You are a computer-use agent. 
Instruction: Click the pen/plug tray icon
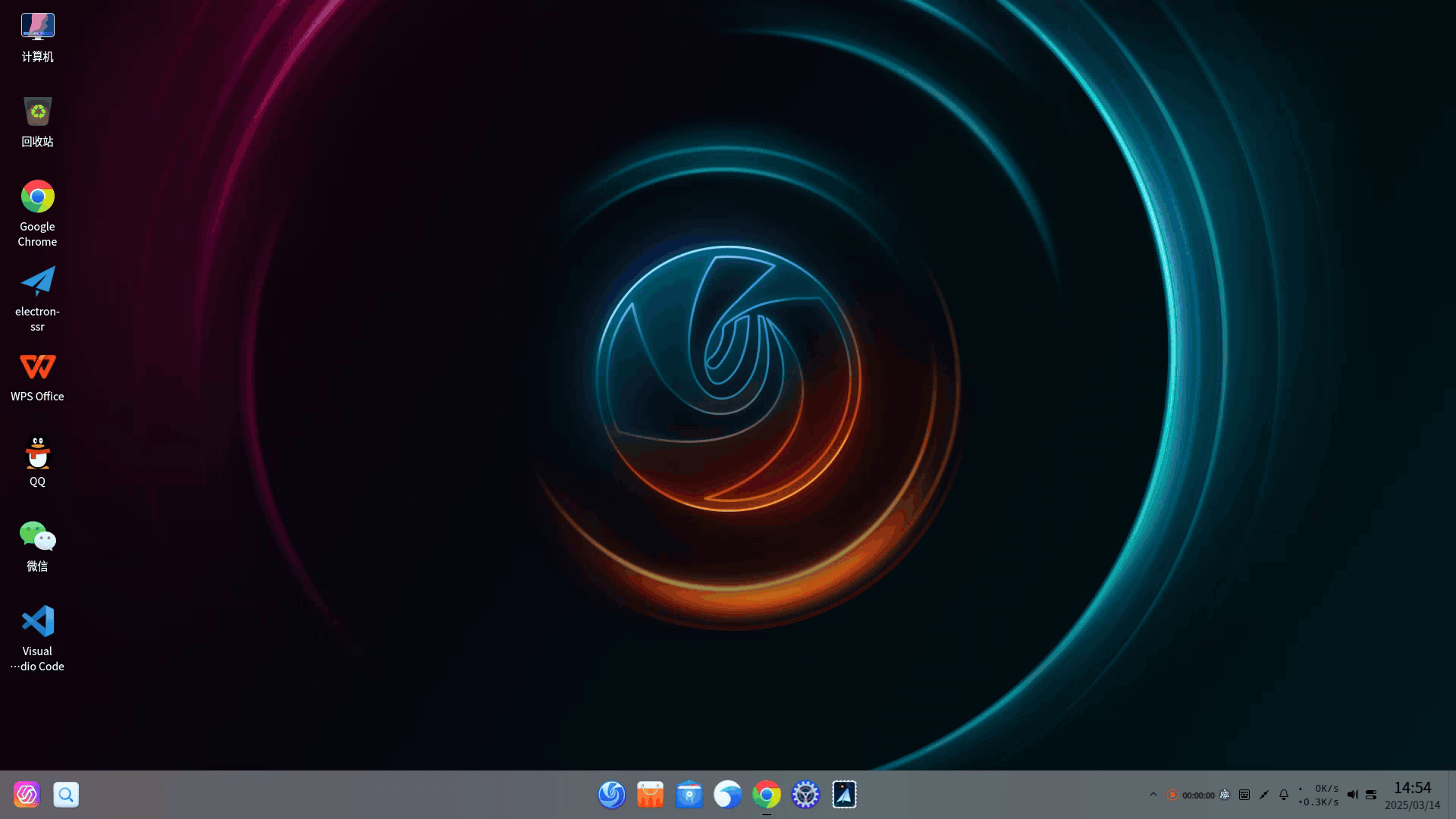click(1264, 795)
